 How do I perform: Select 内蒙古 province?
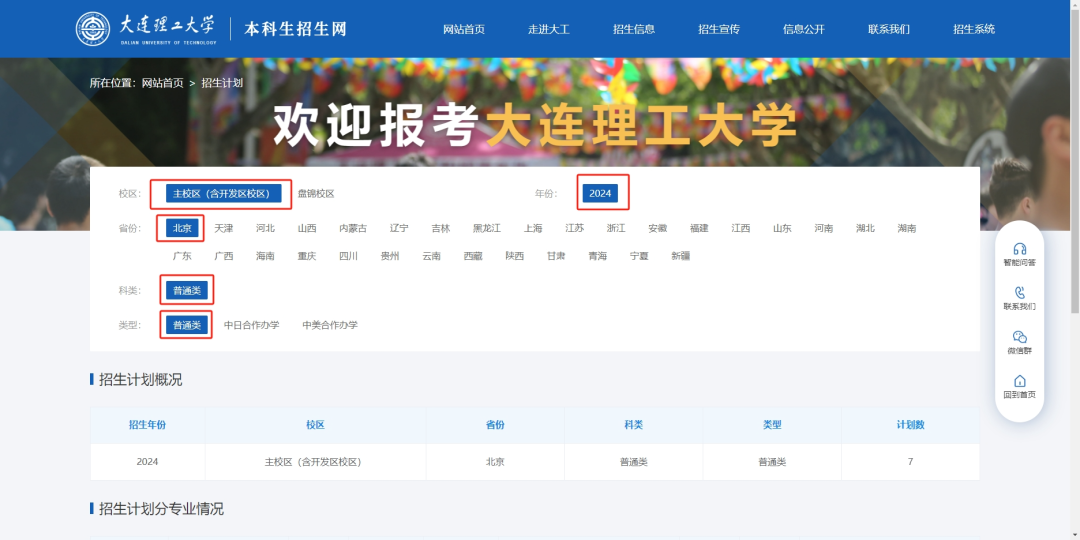tap(353, 228)
